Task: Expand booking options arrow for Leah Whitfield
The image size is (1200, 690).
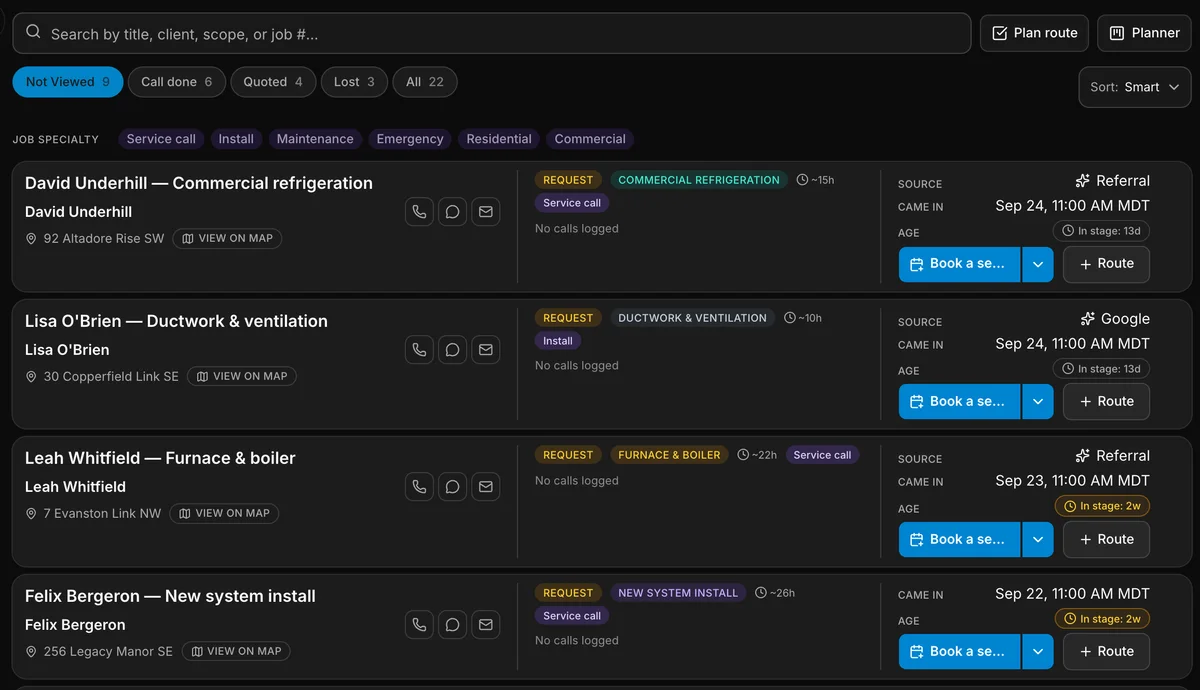Action: [x=1037, y=539]
